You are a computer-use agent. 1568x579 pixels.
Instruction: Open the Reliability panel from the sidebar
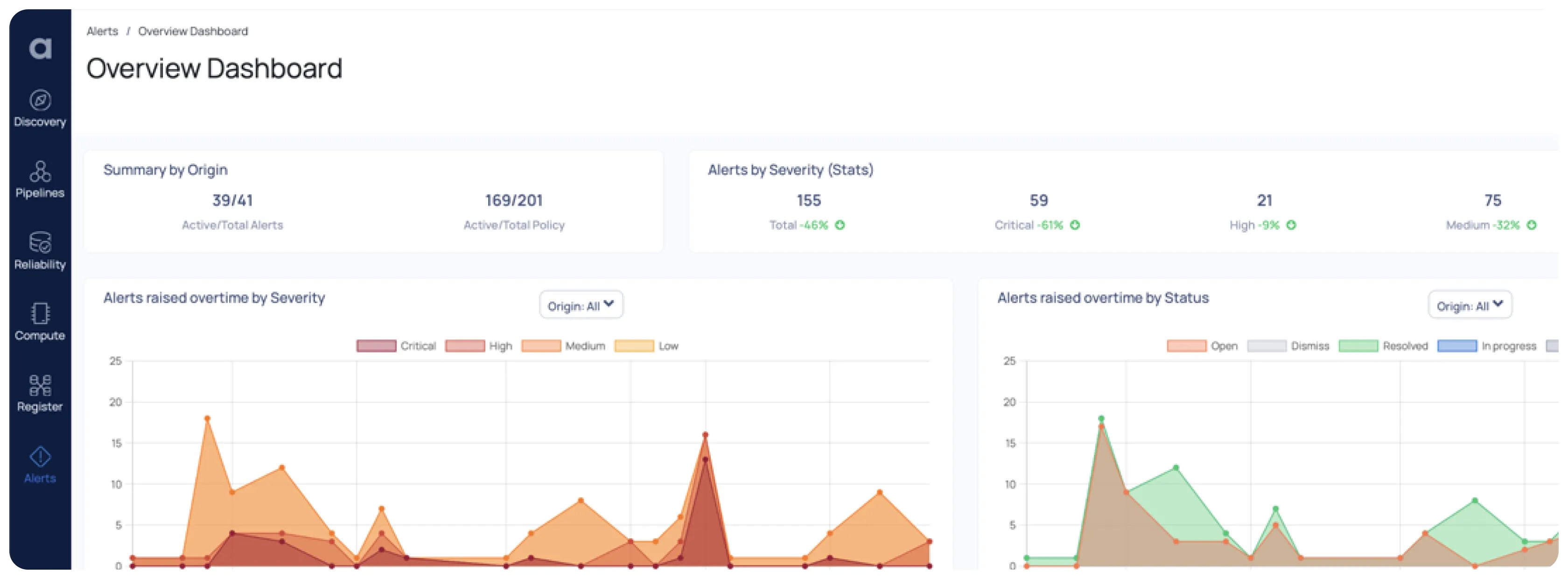pyautogui.click(x=39, y=250)
